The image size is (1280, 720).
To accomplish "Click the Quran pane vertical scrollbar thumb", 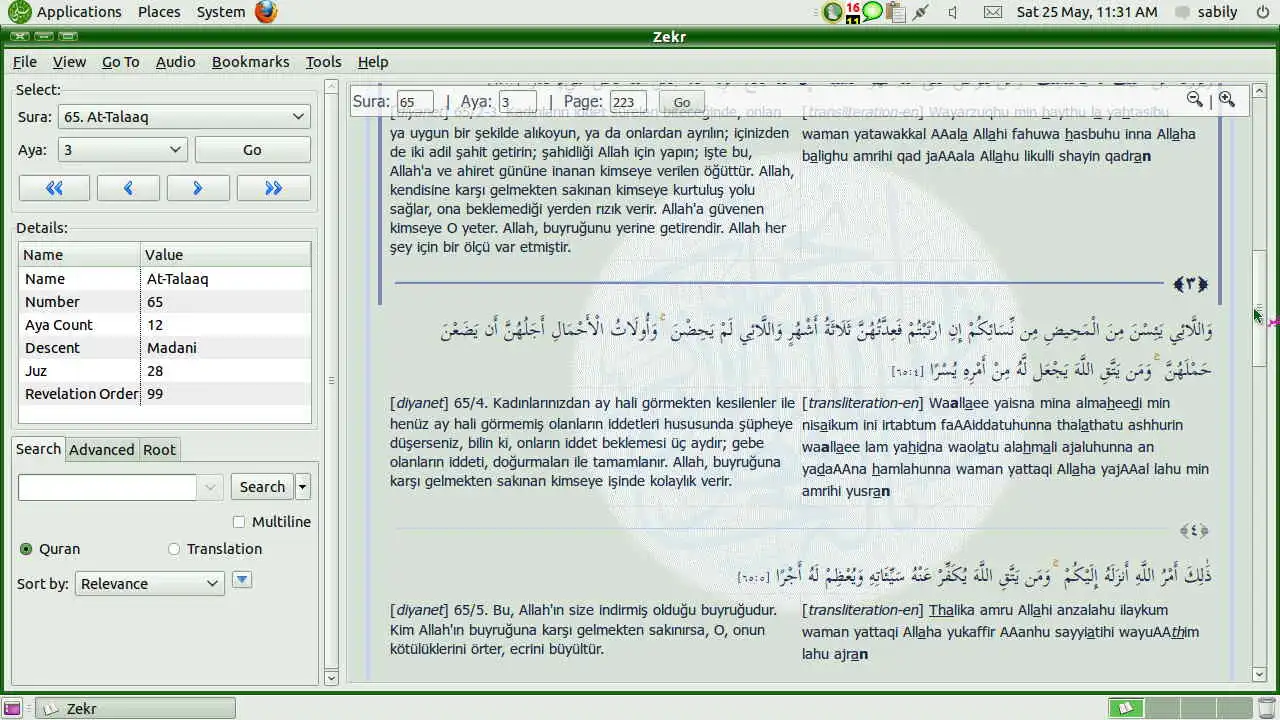I will click(1260, 306).
